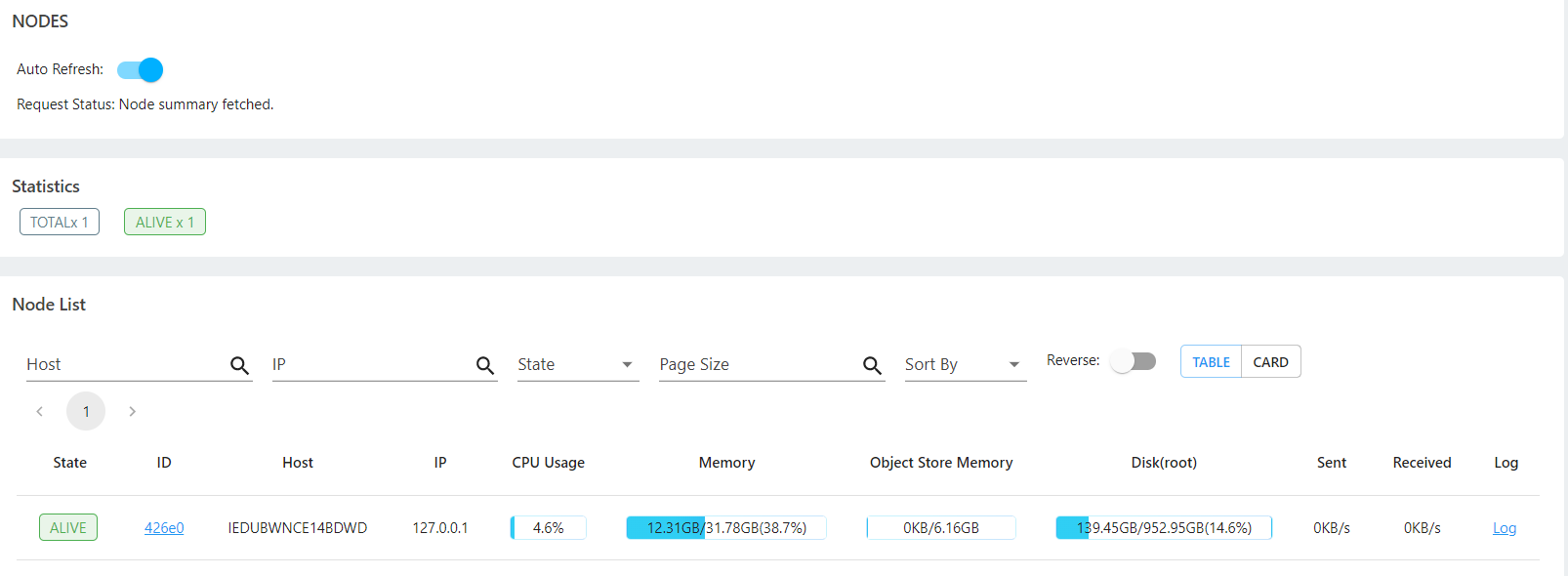Click the Memory usage progress bar

[x=726, y=528]
